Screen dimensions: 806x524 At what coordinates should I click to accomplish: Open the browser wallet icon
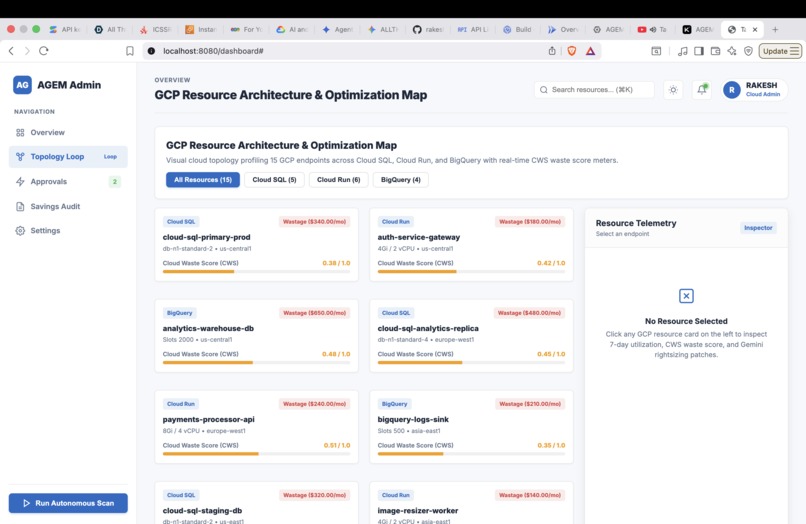point(715,51)
